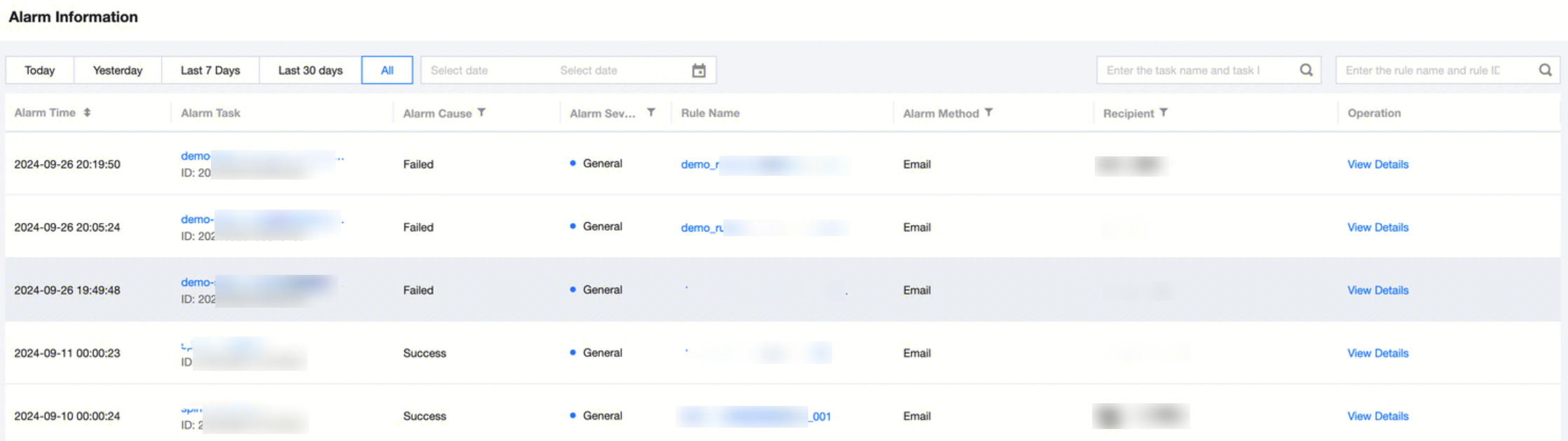Focus the rule name search box
Image resolution: width=1568 pixels, height=441 pixels.
point(1433,70)
